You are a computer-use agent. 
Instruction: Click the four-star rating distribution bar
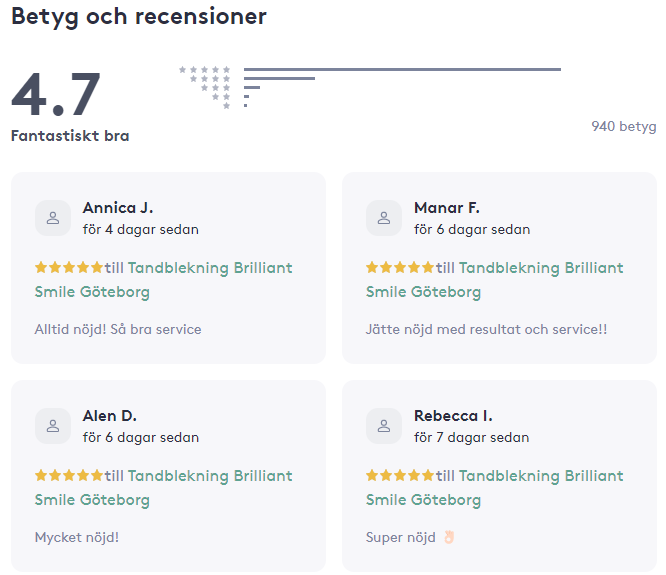coord(279,78)
